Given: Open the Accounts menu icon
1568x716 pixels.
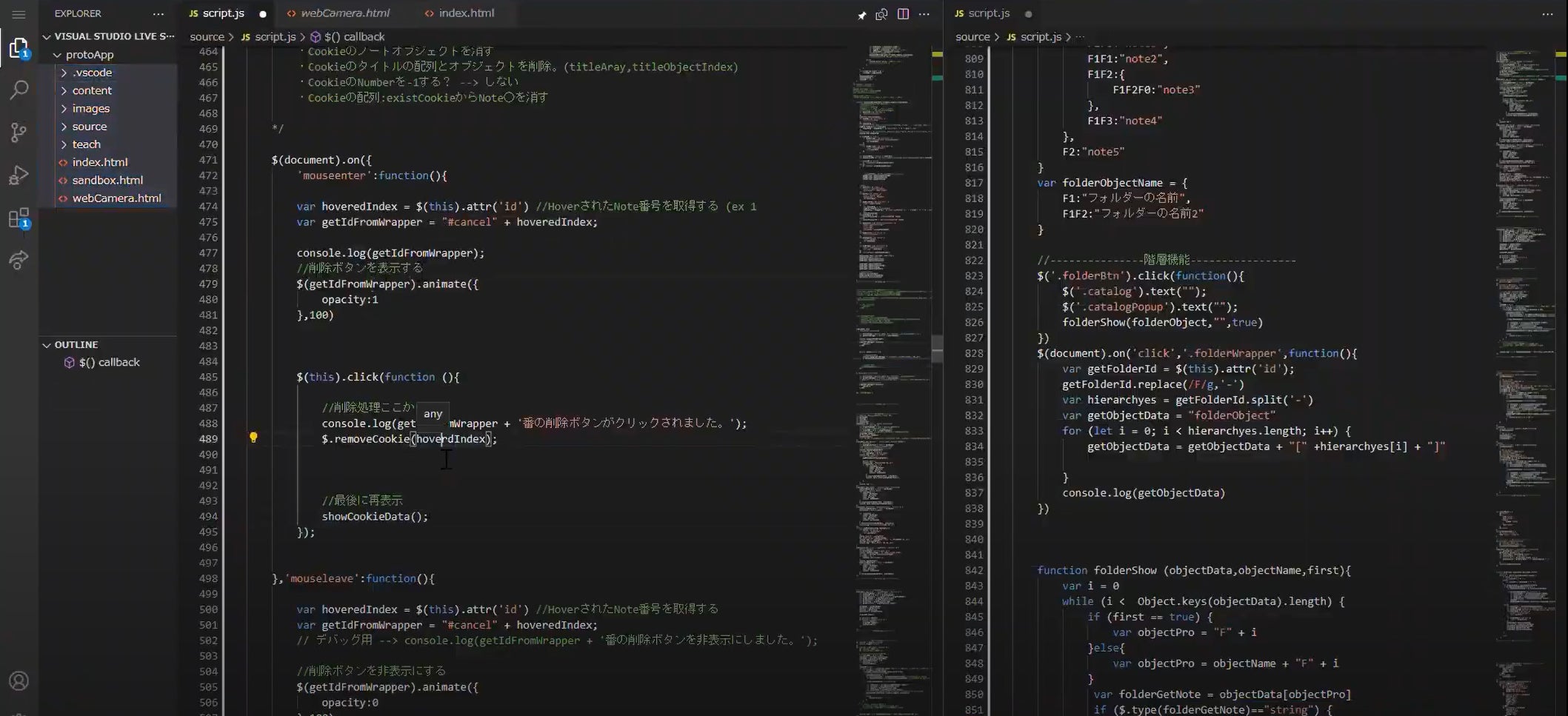Looking at the screenshot, I should pyautogui.click(x=19, y=680).
